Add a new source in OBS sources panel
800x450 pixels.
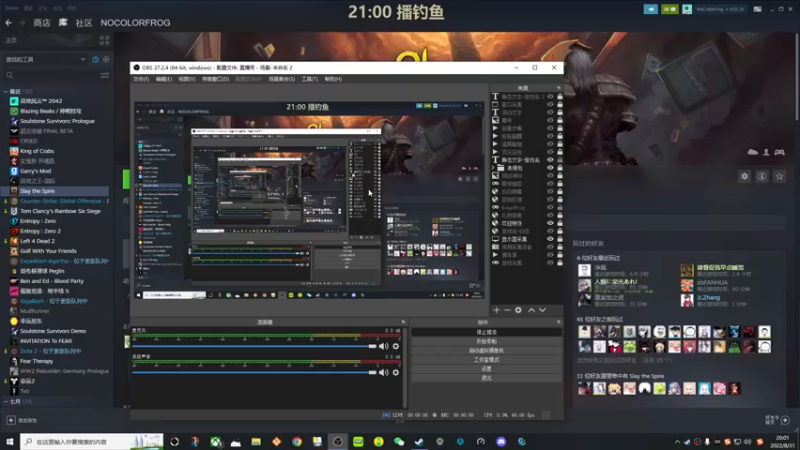coord(496,310)
